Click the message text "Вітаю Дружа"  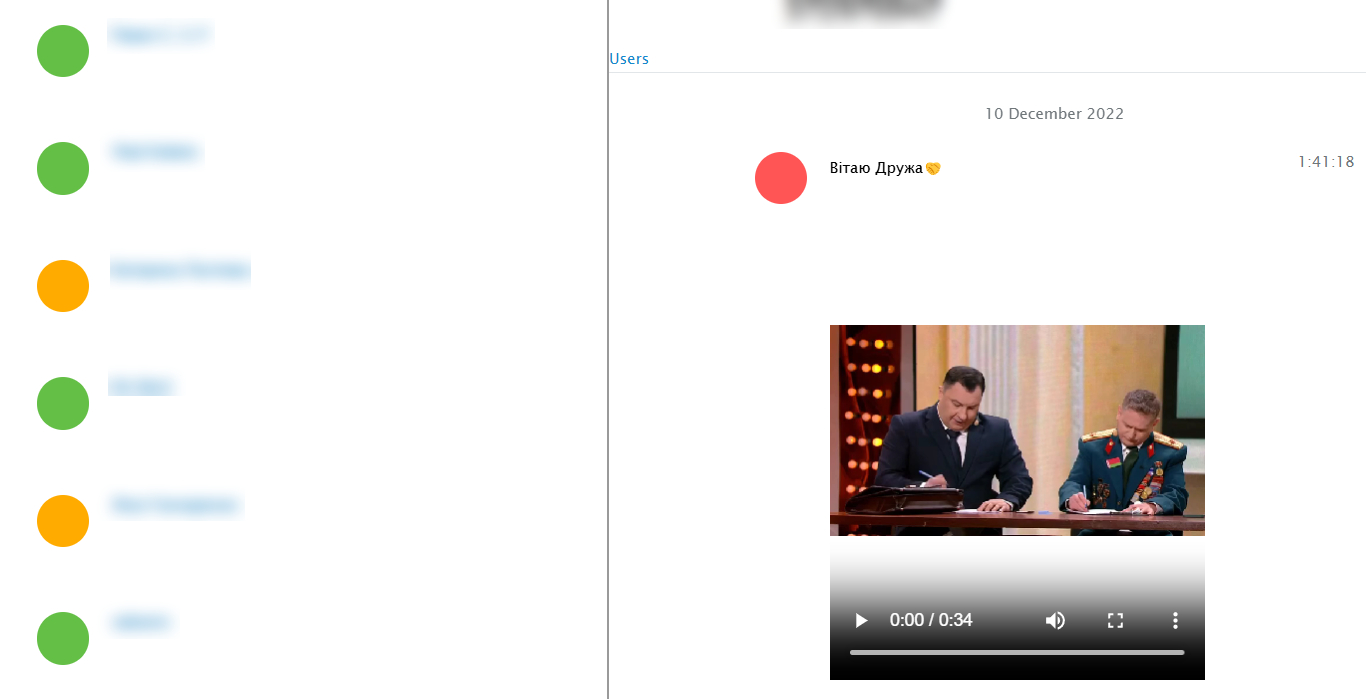pos(876,168)
